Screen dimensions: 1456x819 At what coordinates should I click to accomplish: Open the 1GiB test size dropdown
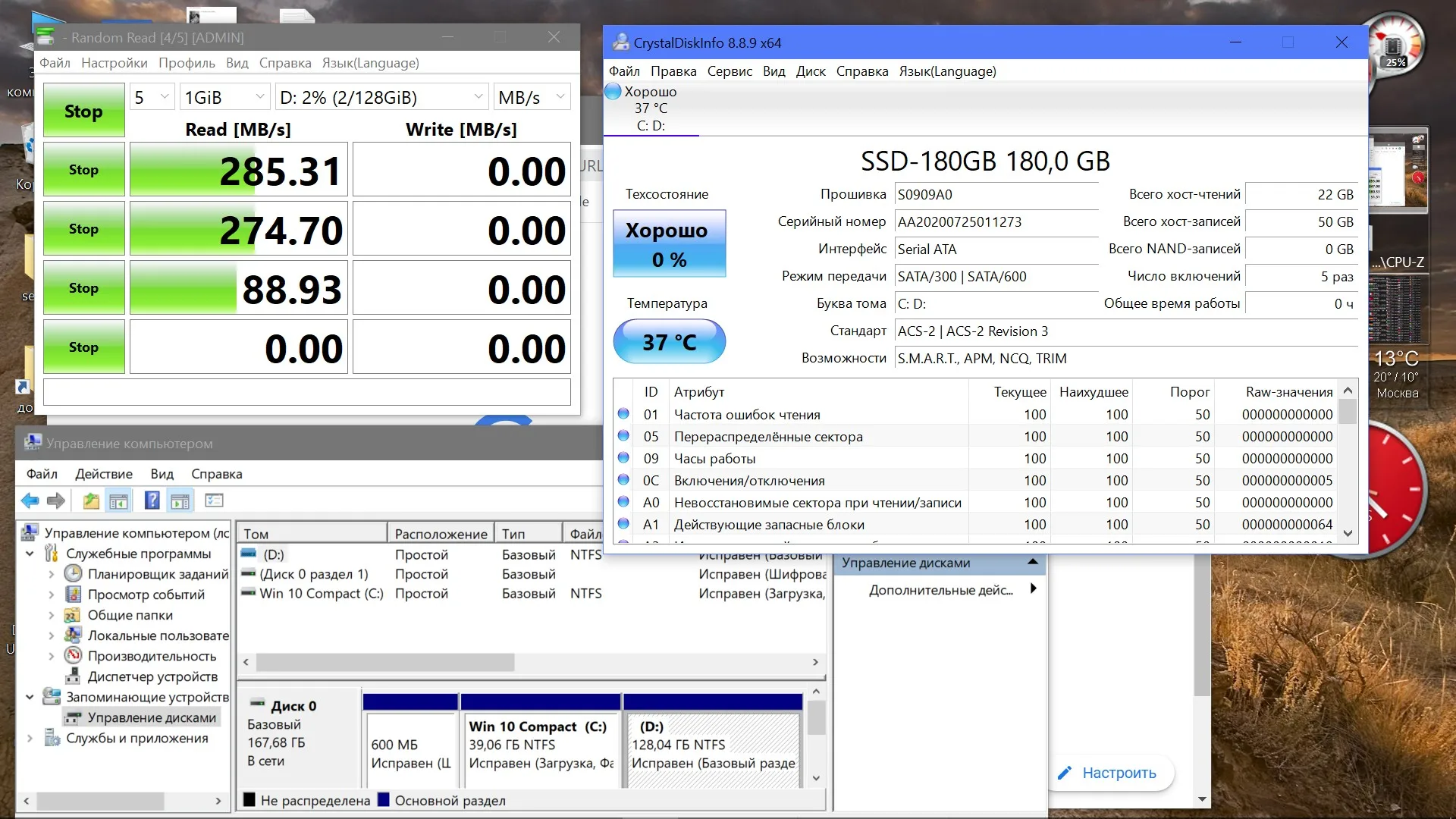[x=224, y=97]
